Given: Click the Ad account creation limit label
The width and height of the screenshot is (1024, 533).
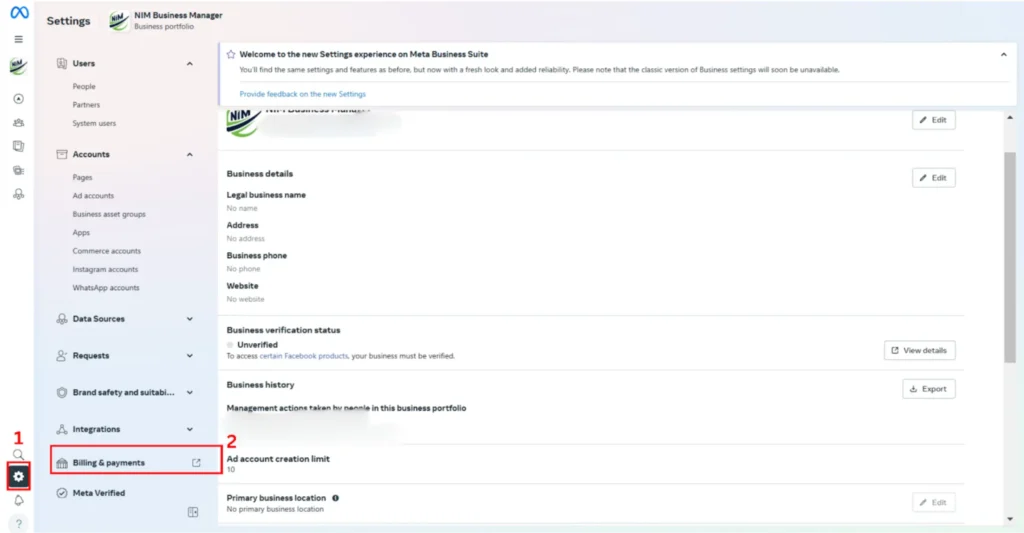Looking at the screenshot, I should tap(278, 459).
